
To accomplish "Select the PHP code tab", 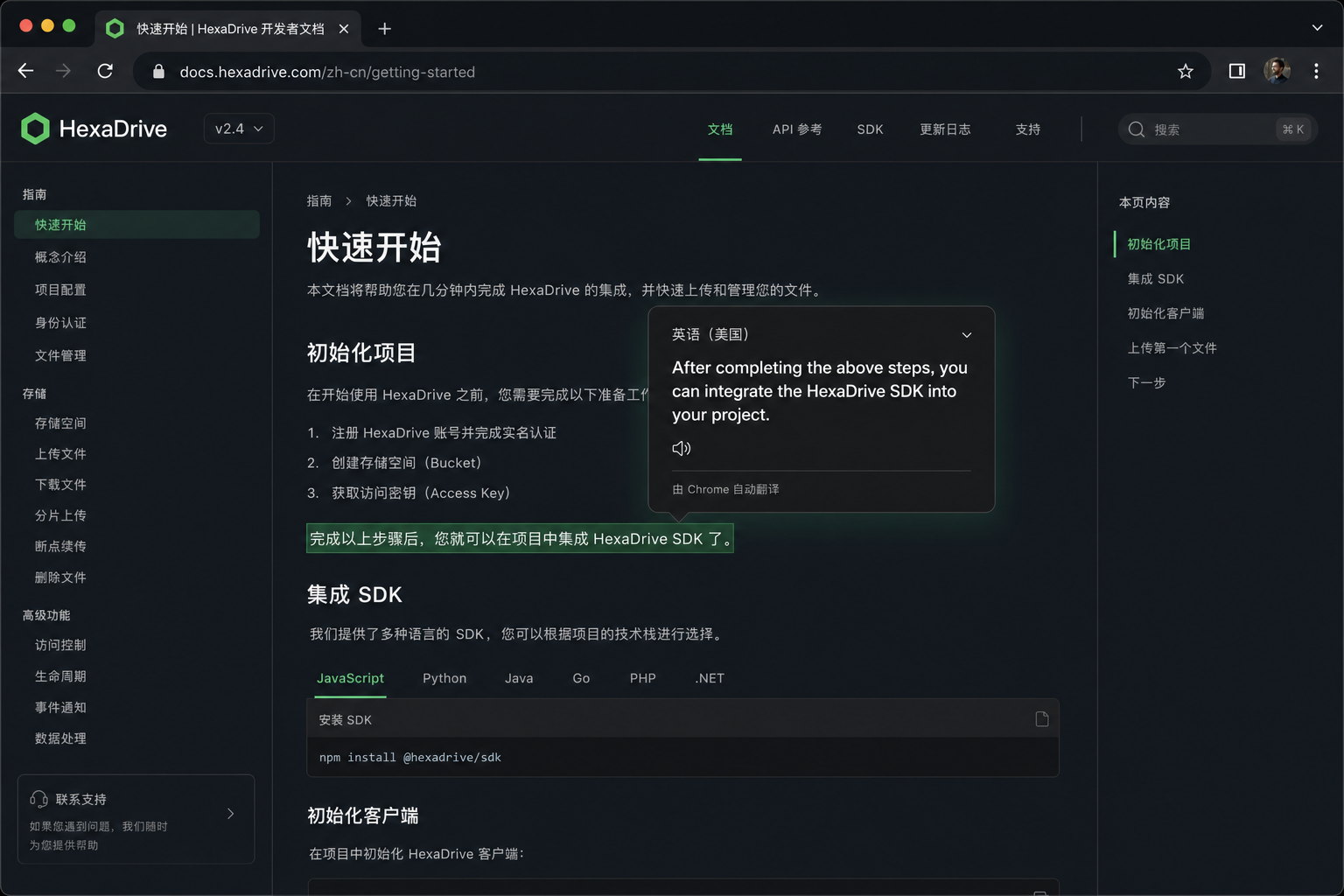I will point(643,678).
